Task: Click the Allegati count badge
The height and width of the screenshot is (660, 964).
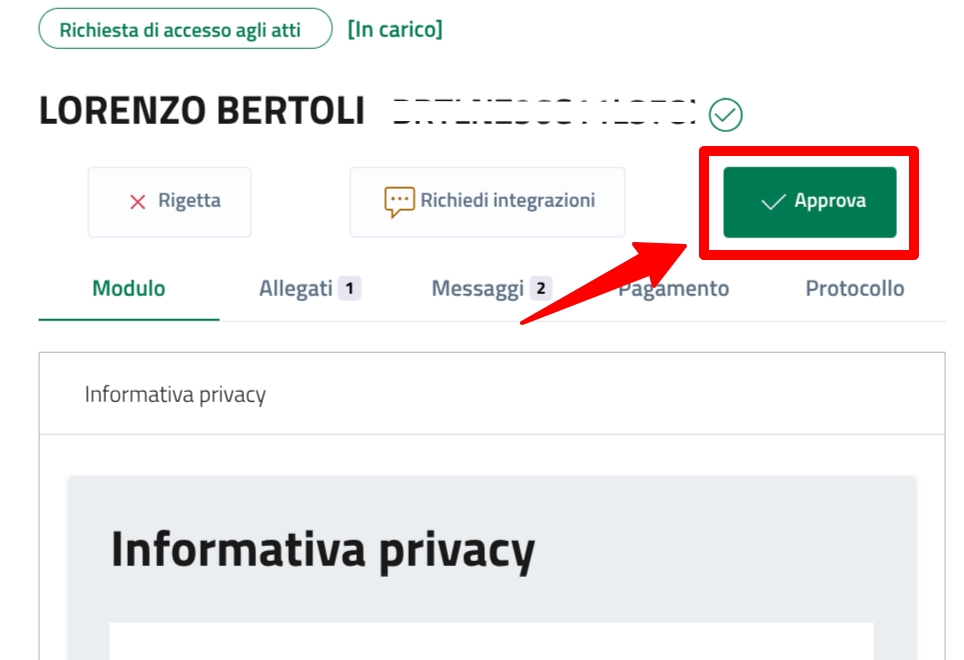Action: [x=349, y=289]
